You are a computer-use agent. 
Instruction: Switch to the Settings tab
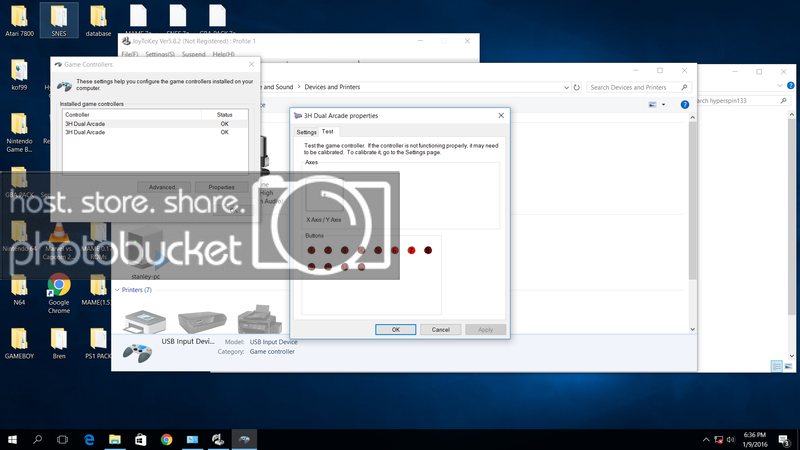click(306, 132)
